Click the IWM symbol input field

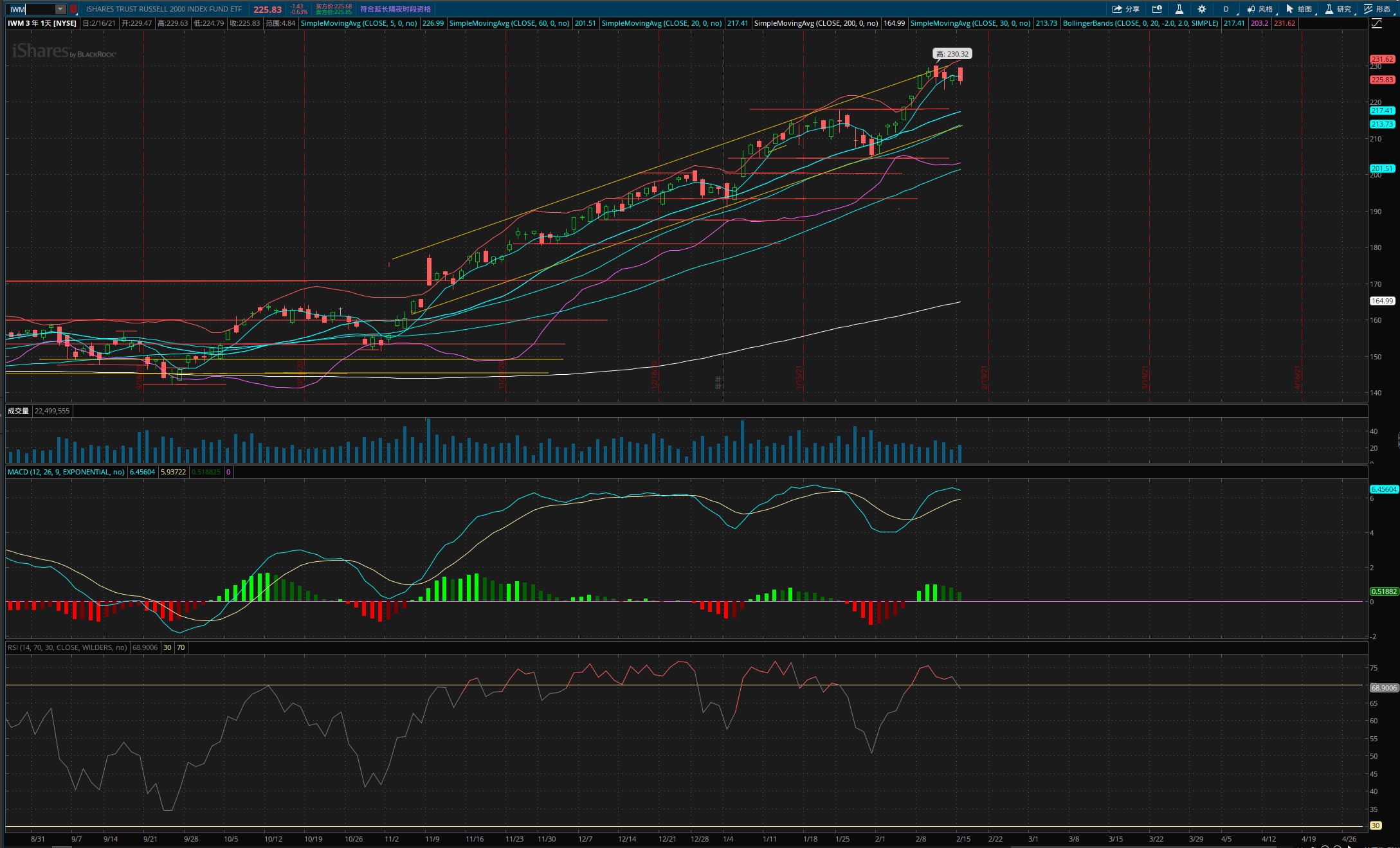point(31,9)
